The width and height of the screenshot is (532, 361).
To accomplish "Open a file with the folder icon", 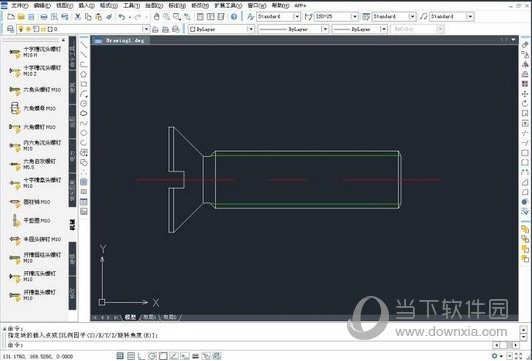I will [21, 17].
